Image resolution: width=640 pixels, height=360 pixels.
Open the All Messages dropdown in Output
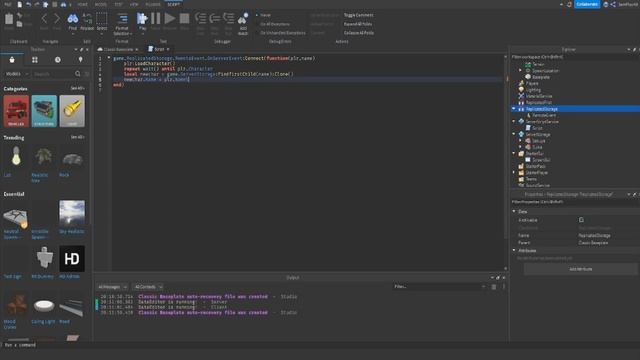pyautogui.click(x=112, y=287)
